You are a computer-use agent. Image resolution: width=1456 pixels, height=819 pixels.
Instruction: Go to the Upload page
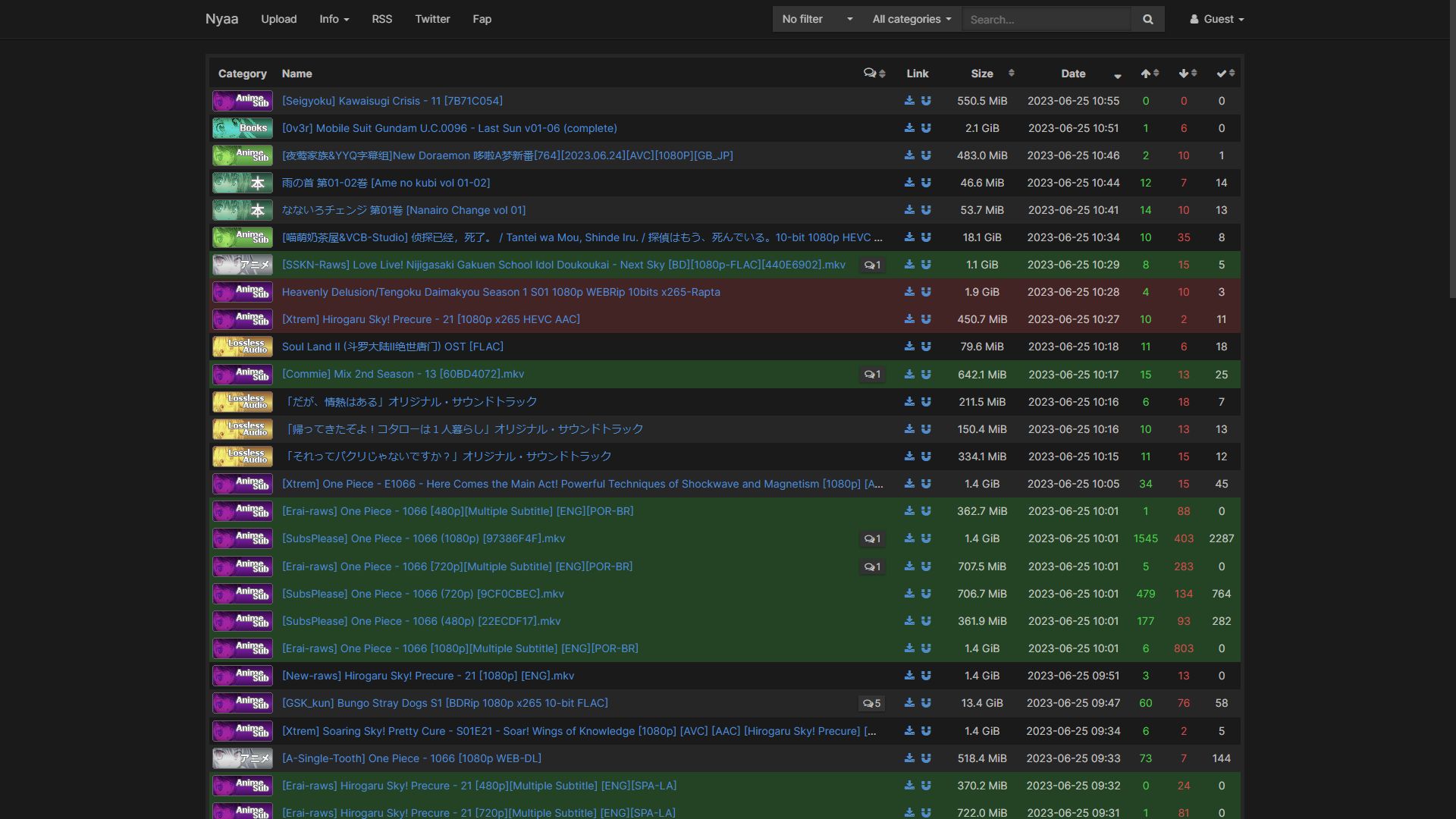click(x=278, y=20)
